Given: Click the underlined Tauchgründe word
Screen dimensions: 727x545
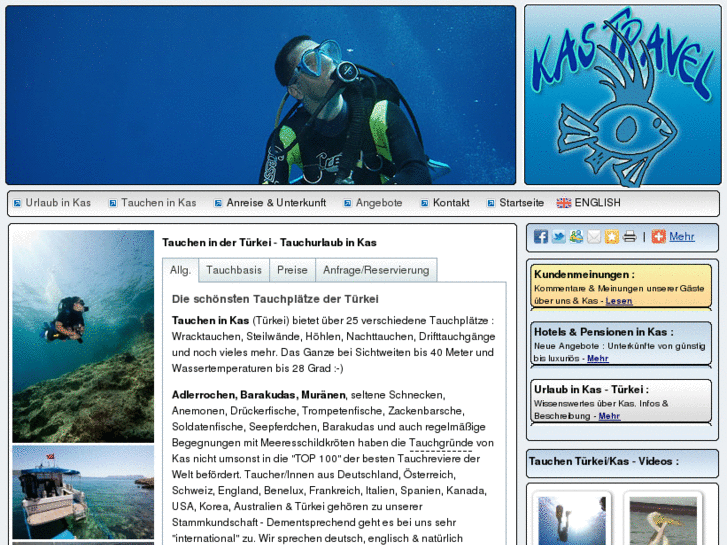Looking at the screenshot, I should pyautogui.click(x=440, y=443).
